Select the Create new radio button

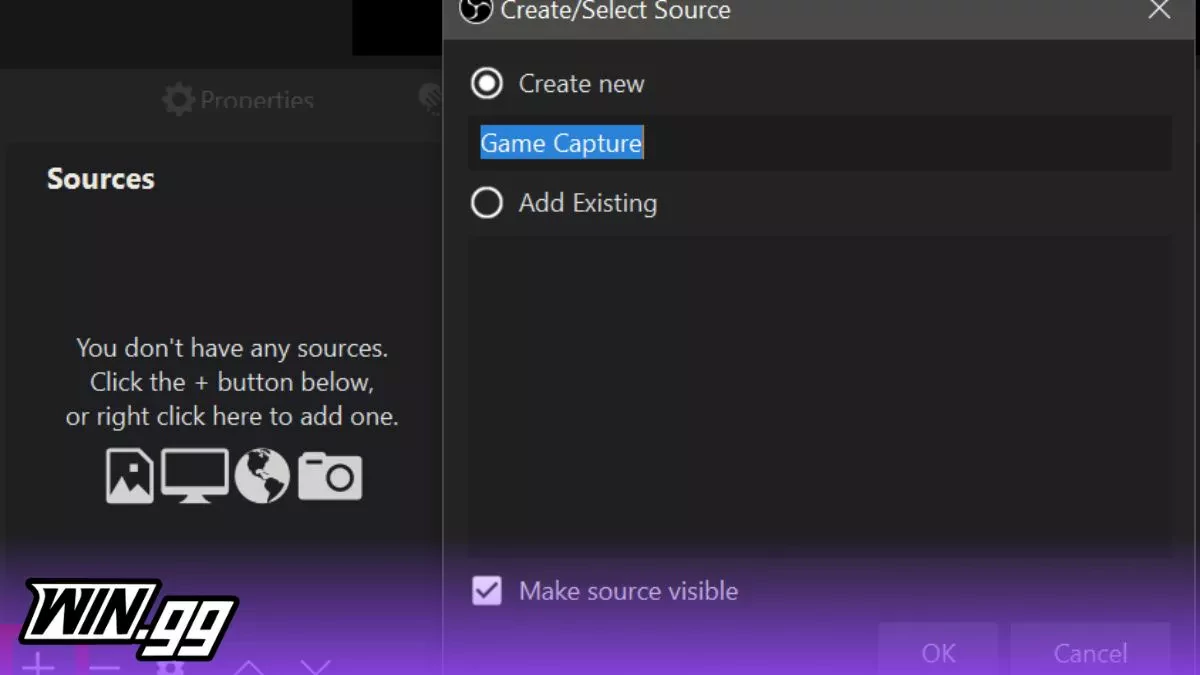(x=487, y=84)
